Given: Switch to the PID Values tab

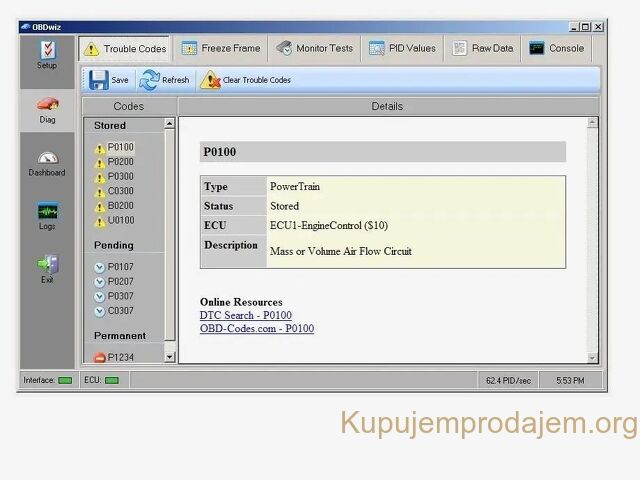Looking at the screenshot, I should [x=401, y=48].
